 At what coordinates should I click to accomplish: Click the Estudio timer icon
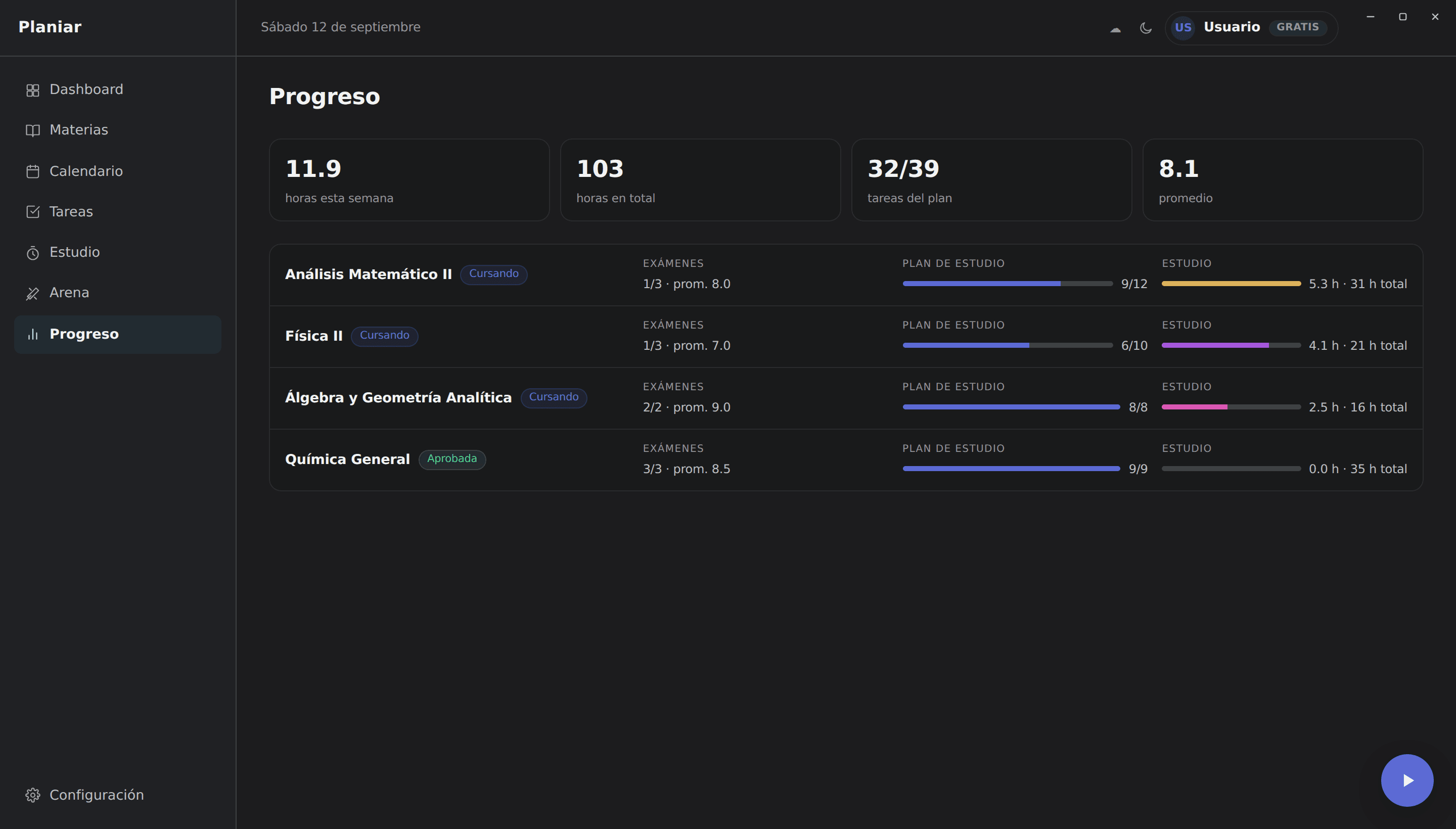point(32,253)
